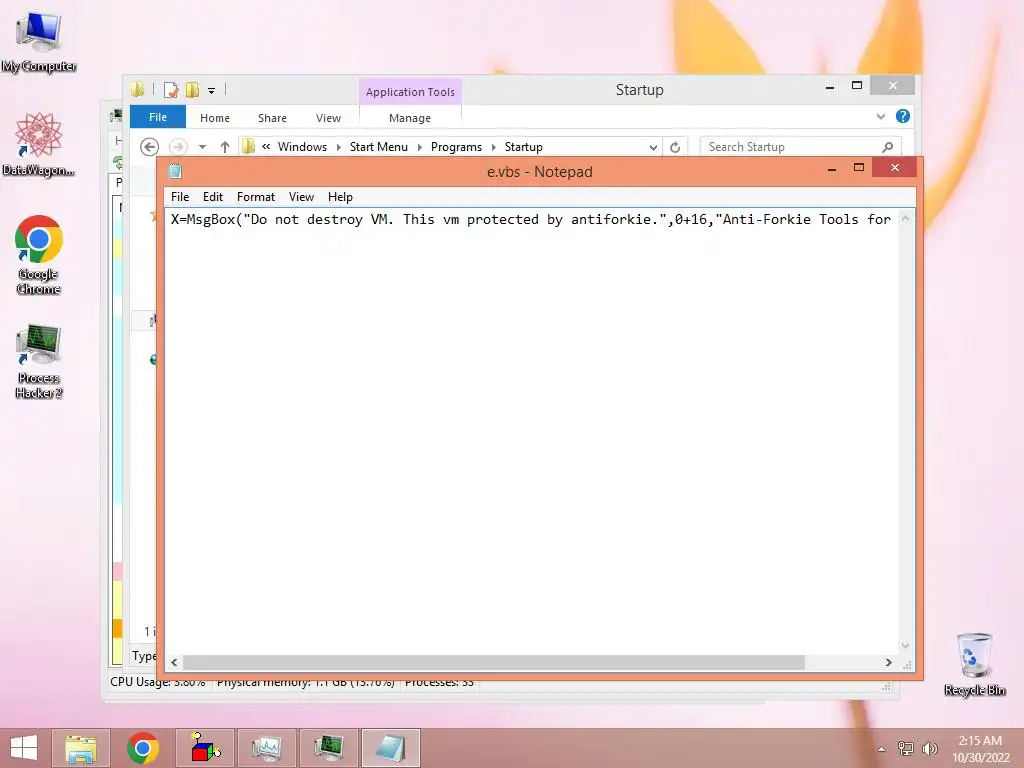1024x768 pixels.
Task: Click the Windows Start button
Action: tap(24, 748)
